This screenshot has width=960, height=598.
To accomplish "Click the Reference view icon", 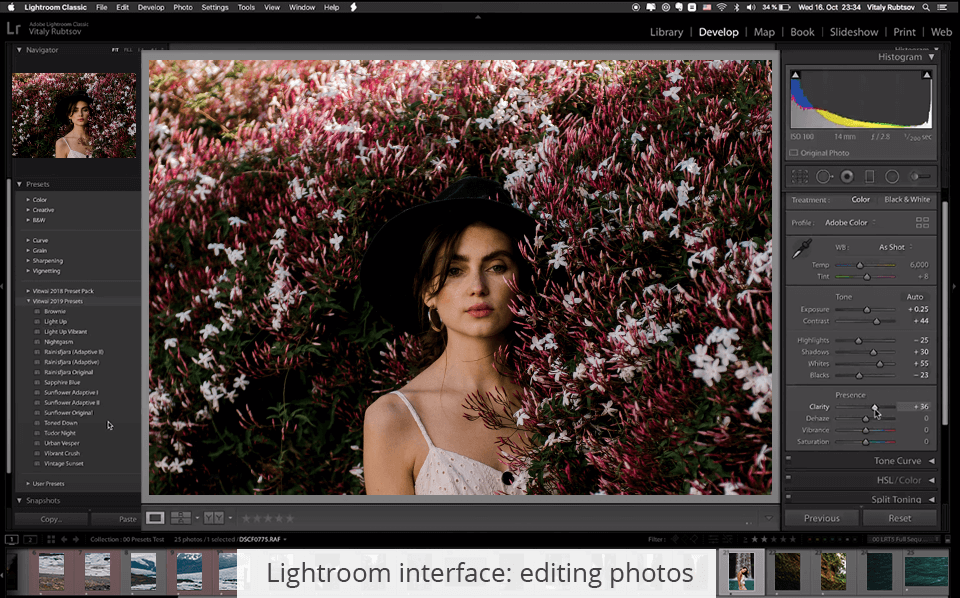I will [x=181, y=518].
